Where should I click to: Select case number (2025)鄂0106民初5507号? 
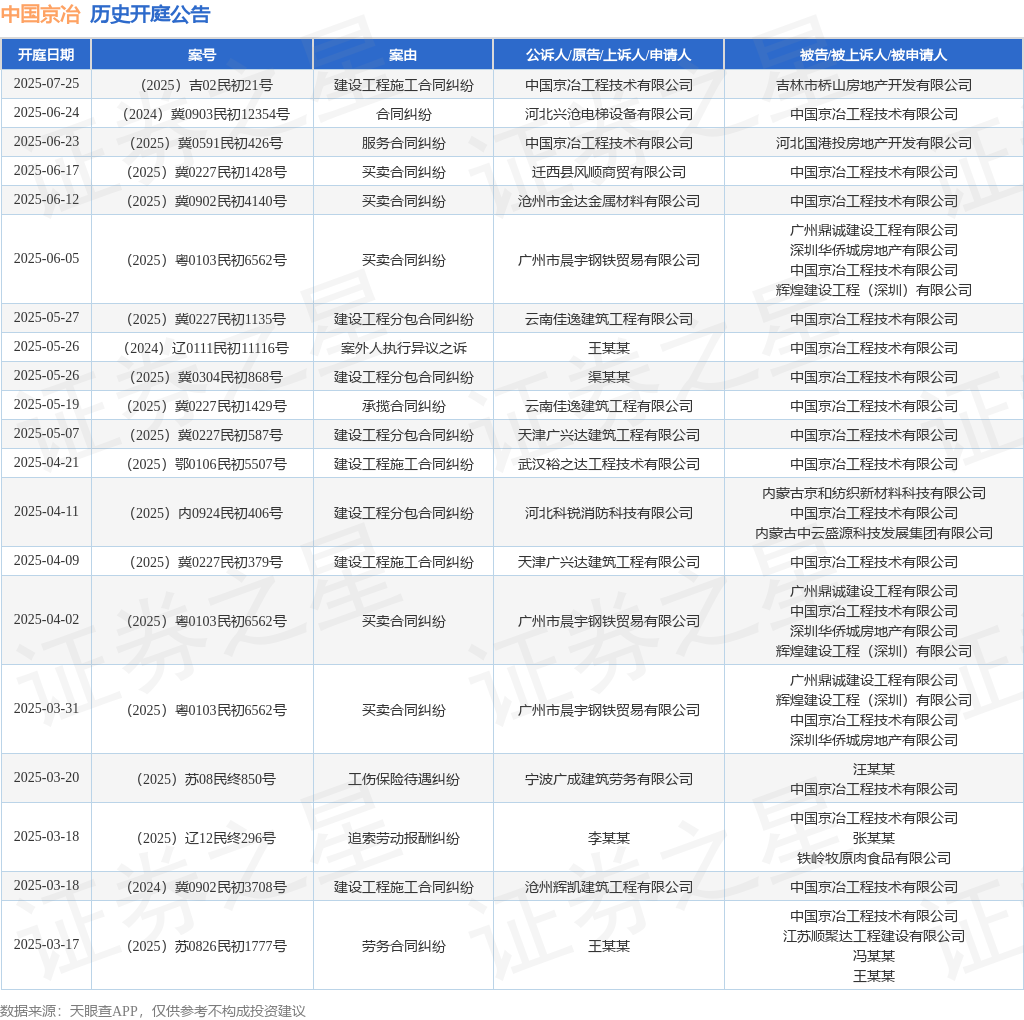206,464
